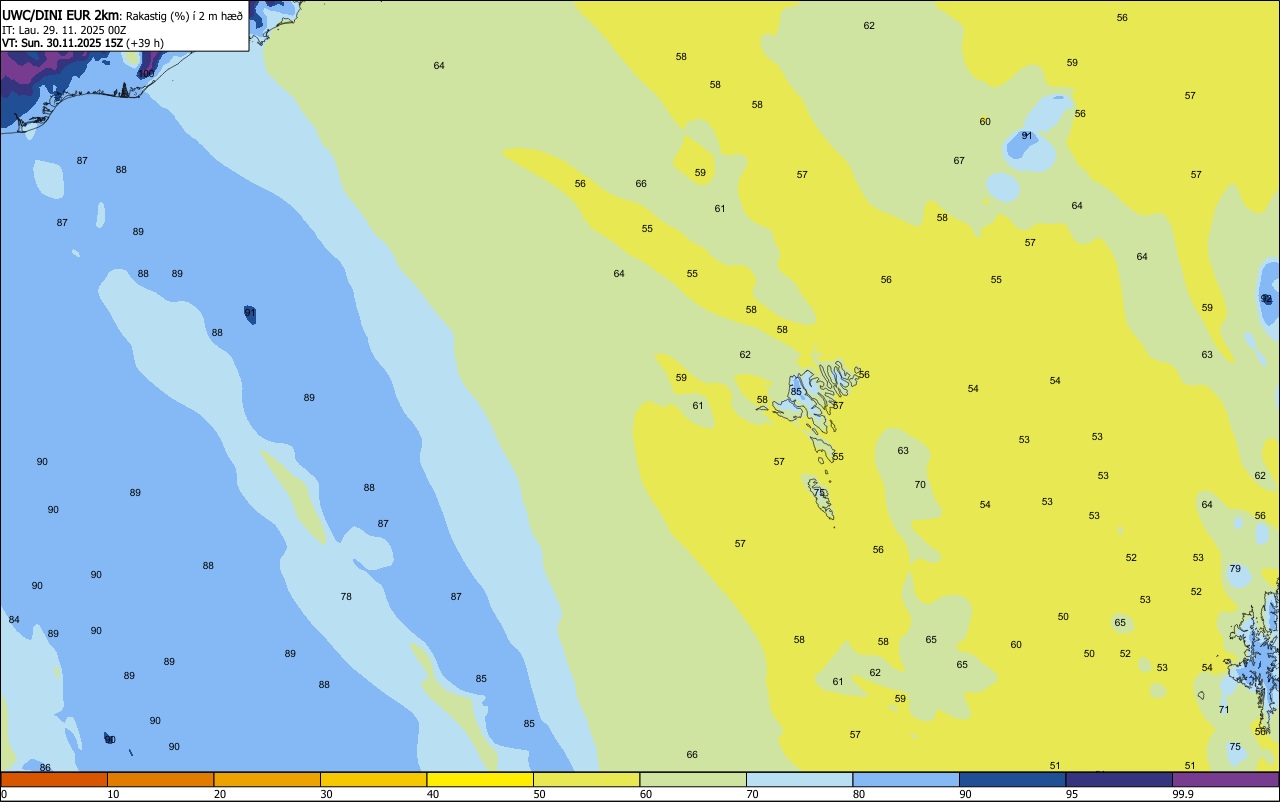1280x802 pixels.
Task: Select the 10–20 orange legend swatch
Action: click(x=160, y=779)
